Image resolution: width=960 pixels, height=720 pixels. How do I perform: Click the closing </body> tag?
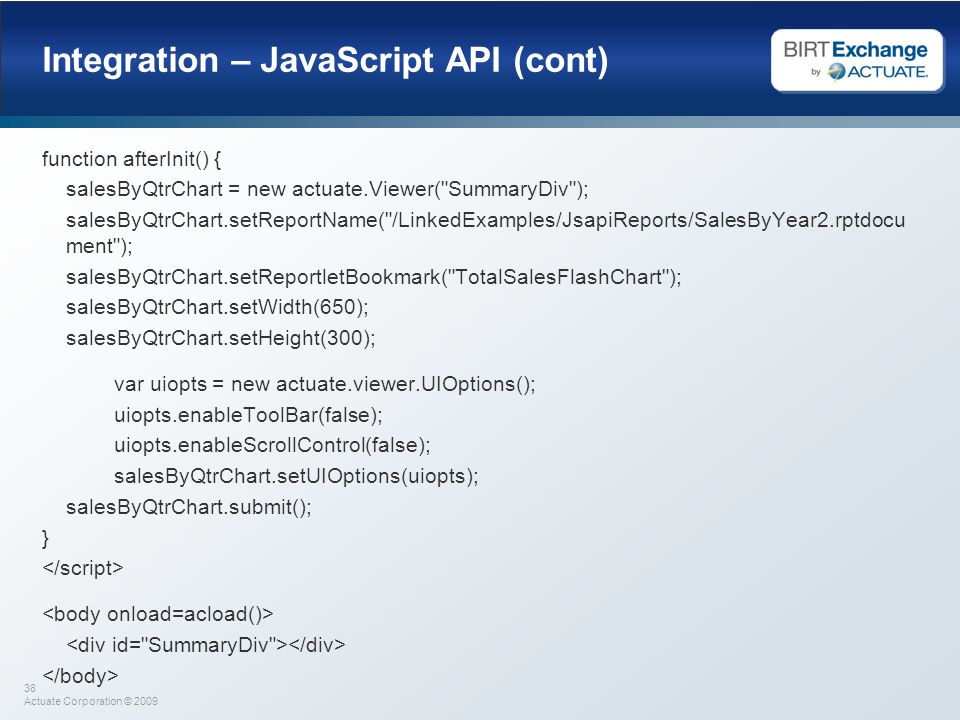(80, 676)
